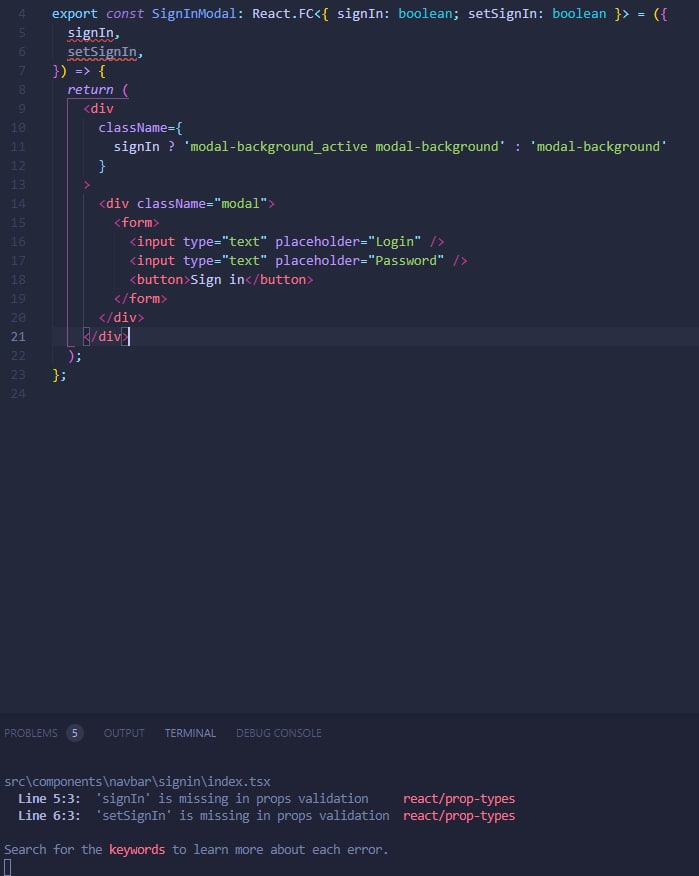Open the PROBLEMS panel tab
699x876 pixels.
(31, 733)
